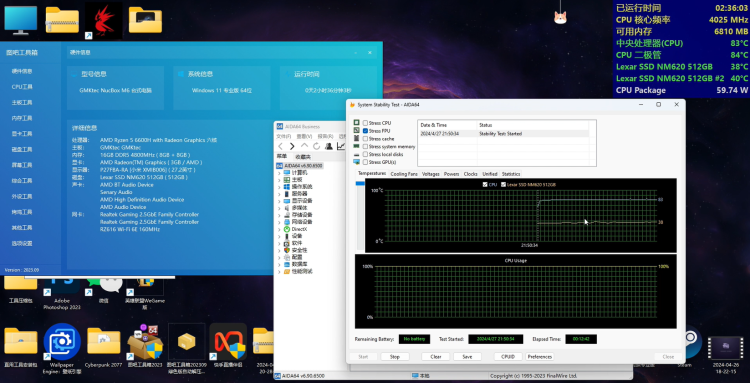The width and height of the screenshot is (750, 383).
Task: Enable the Stress local disks checkbox
Action: (365, 154)
